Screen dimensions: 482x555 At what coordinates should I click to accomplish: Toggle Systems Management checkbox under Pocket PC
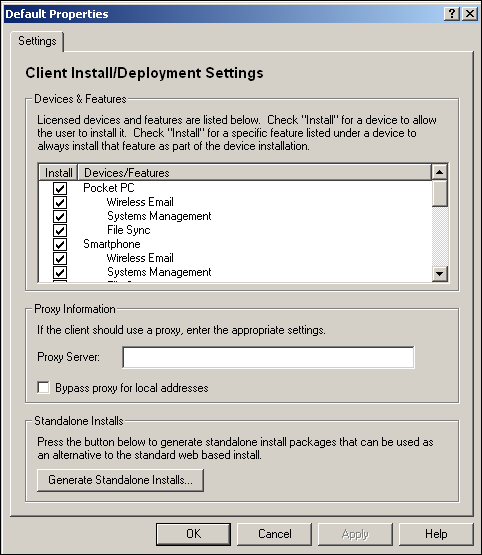[60, 216]
